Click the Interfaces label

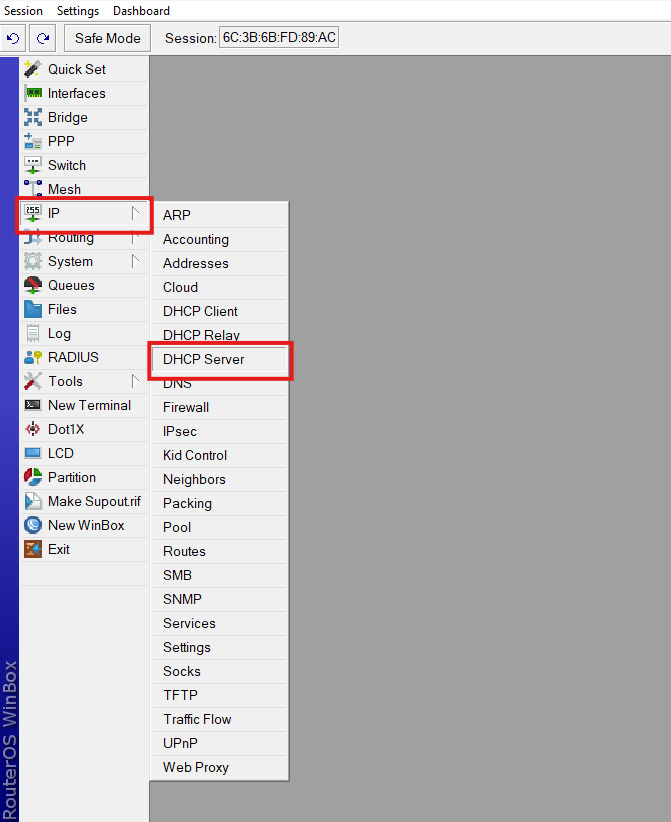[77, 93]
